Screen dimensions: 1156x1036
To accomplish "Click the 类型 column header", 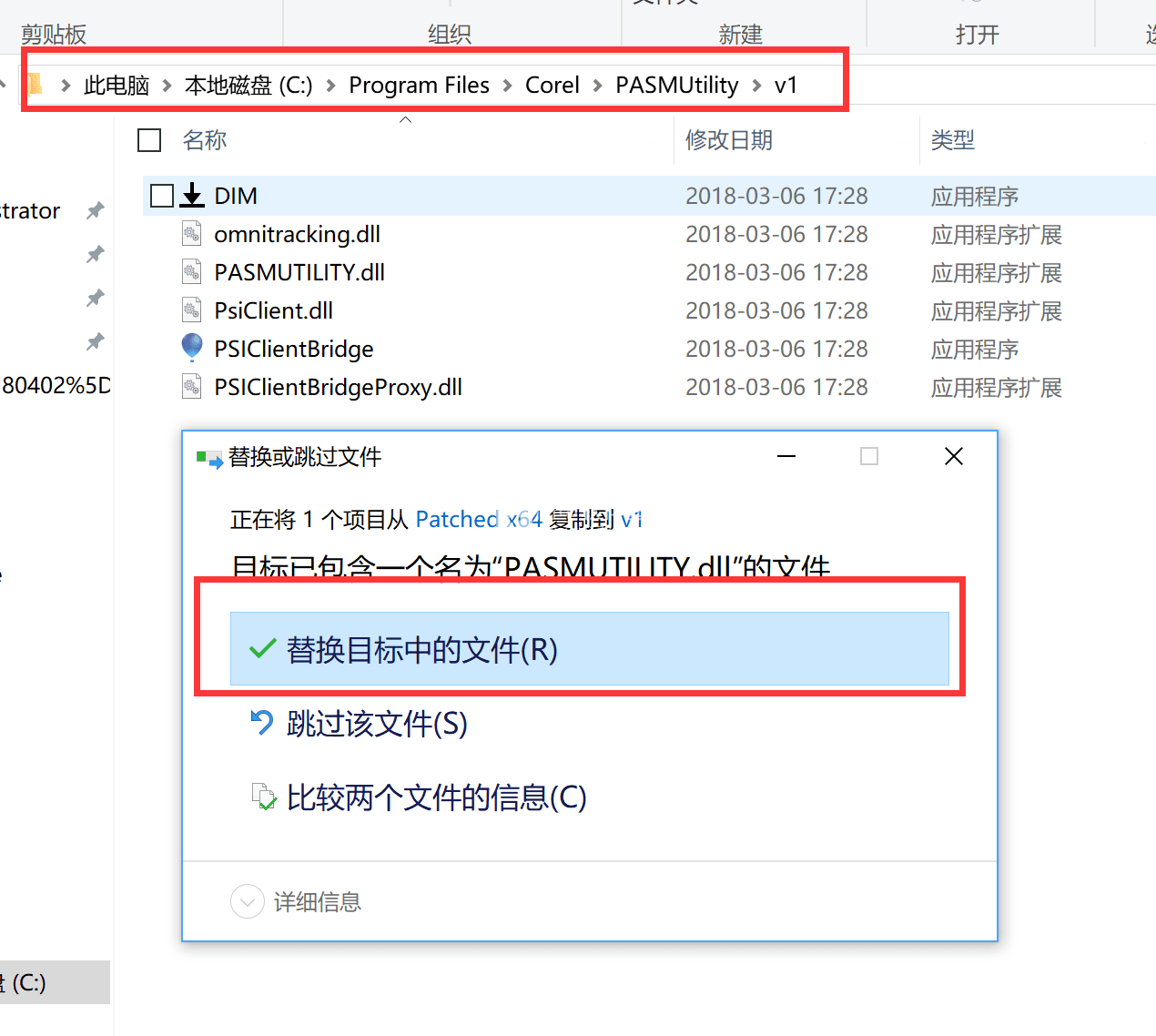I will pos(952,140).
